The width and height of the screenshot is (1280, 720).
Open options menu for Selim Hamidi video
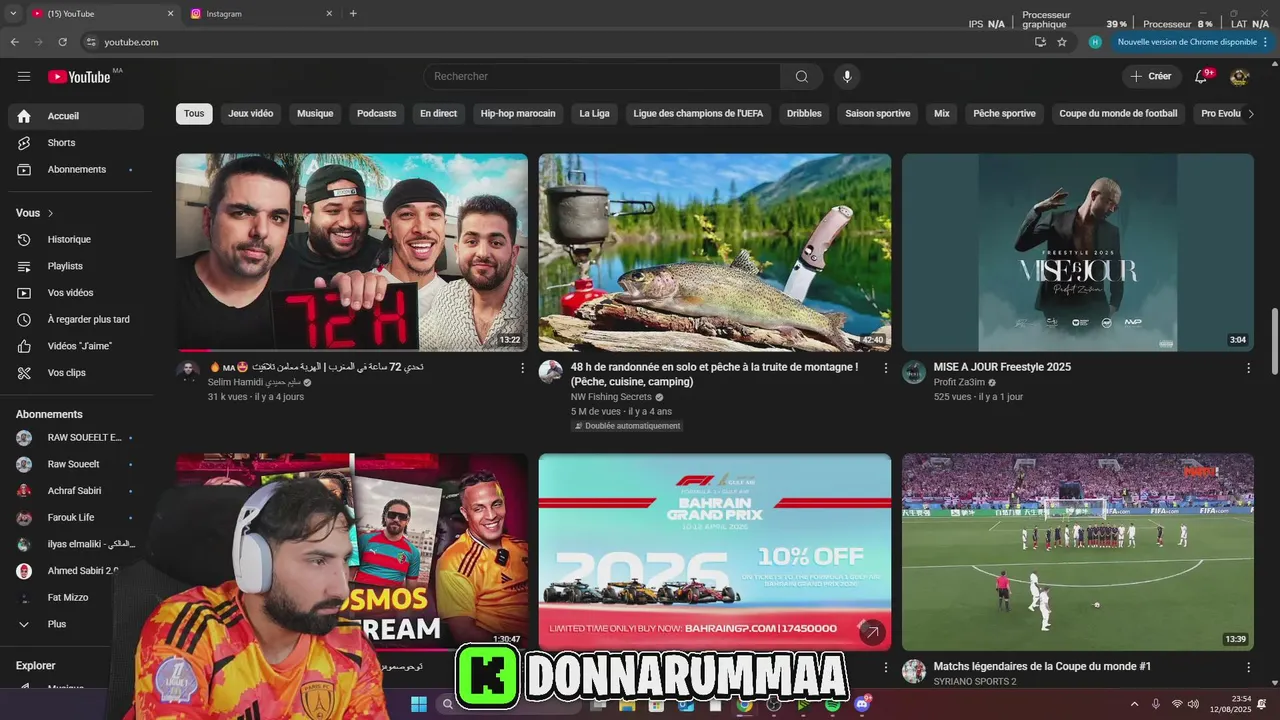tap(522, 368)
